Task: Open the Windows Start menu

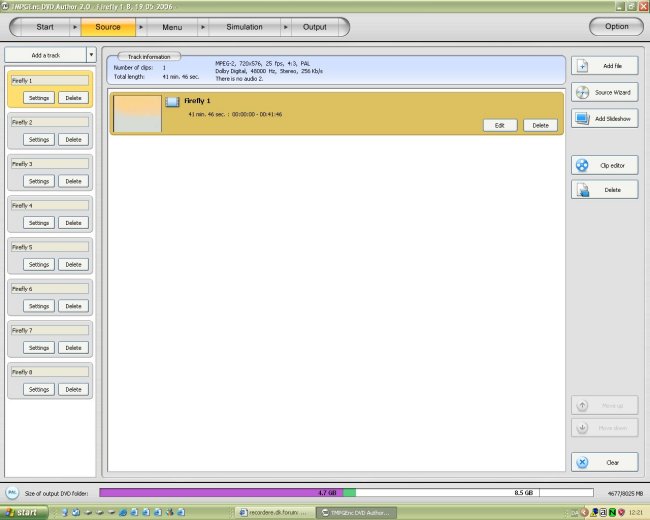Action: click(23, 513)
